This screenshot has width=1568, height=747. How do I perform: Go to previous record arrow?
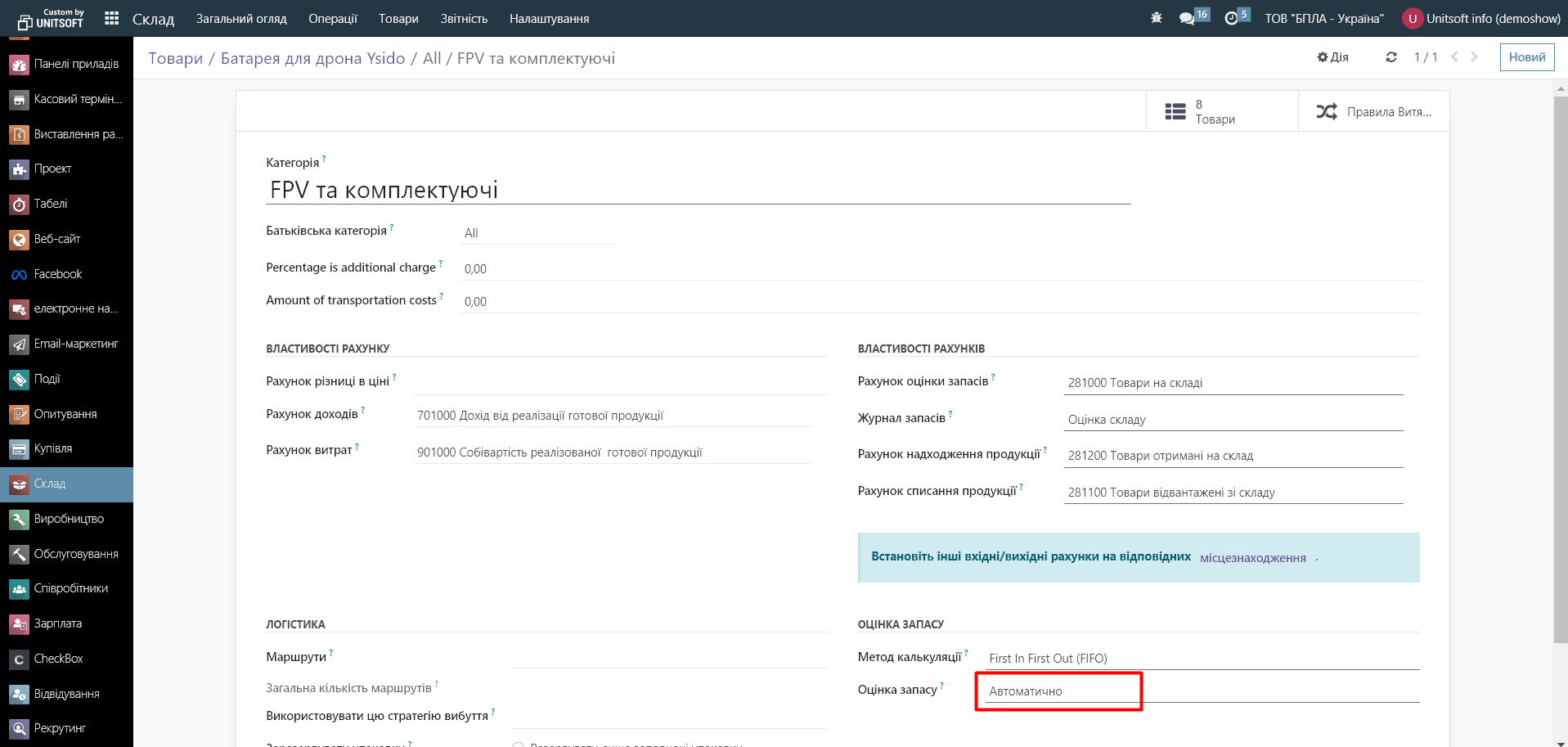pos(1454,57)
